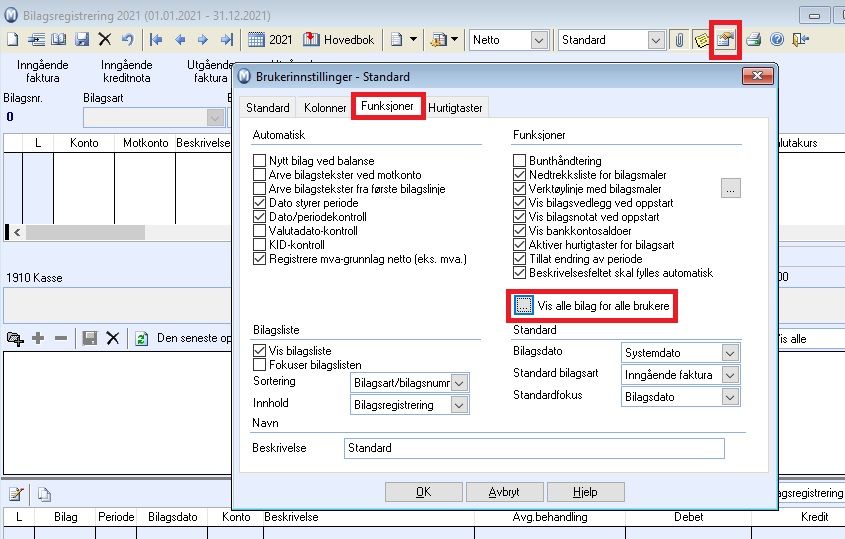Save with the floppy disk toolbar icon
This screenshot has height=539, width=845.
(82, 39)
